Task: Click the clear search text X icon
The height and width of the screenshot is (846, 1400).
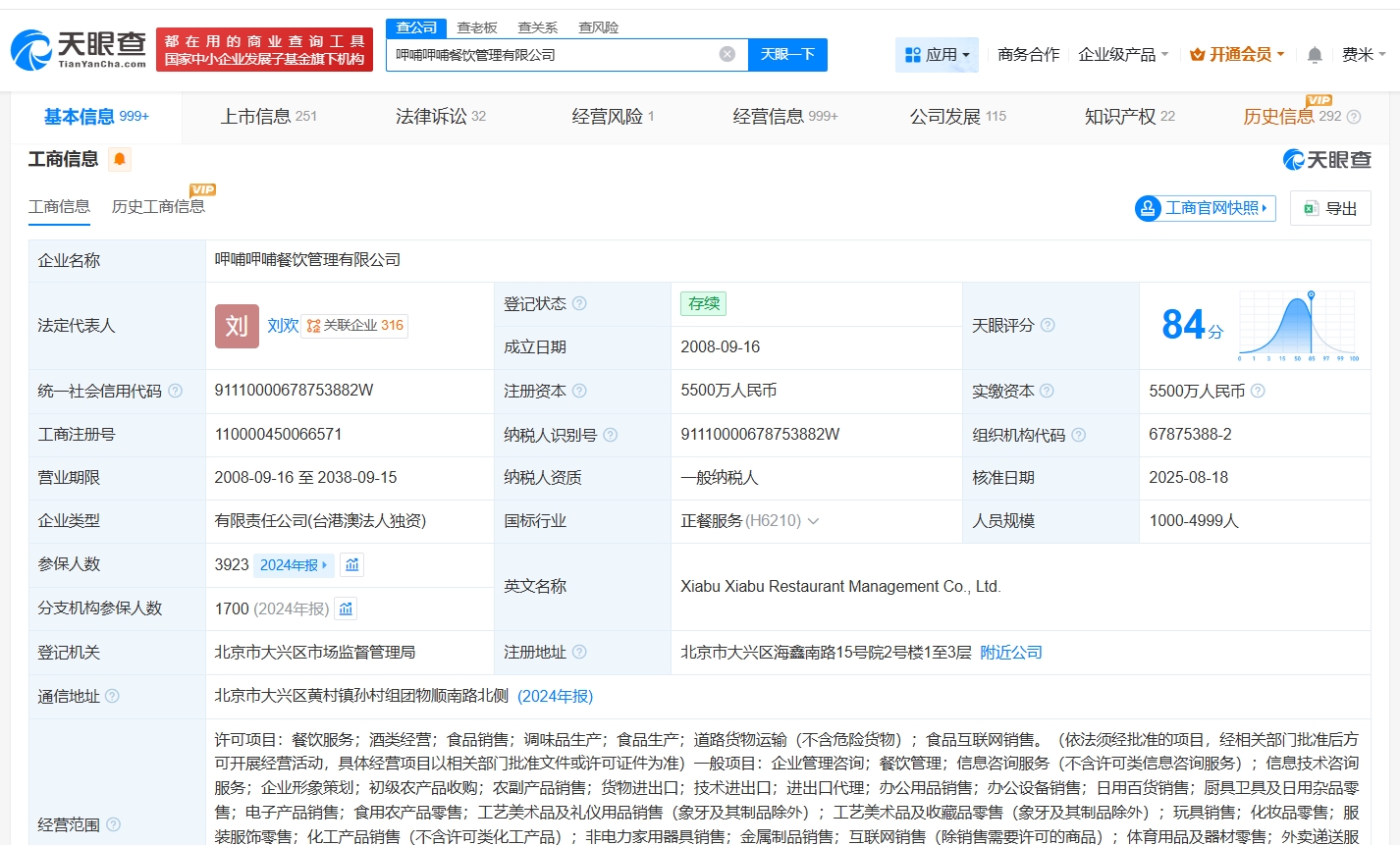Action: 727,54
